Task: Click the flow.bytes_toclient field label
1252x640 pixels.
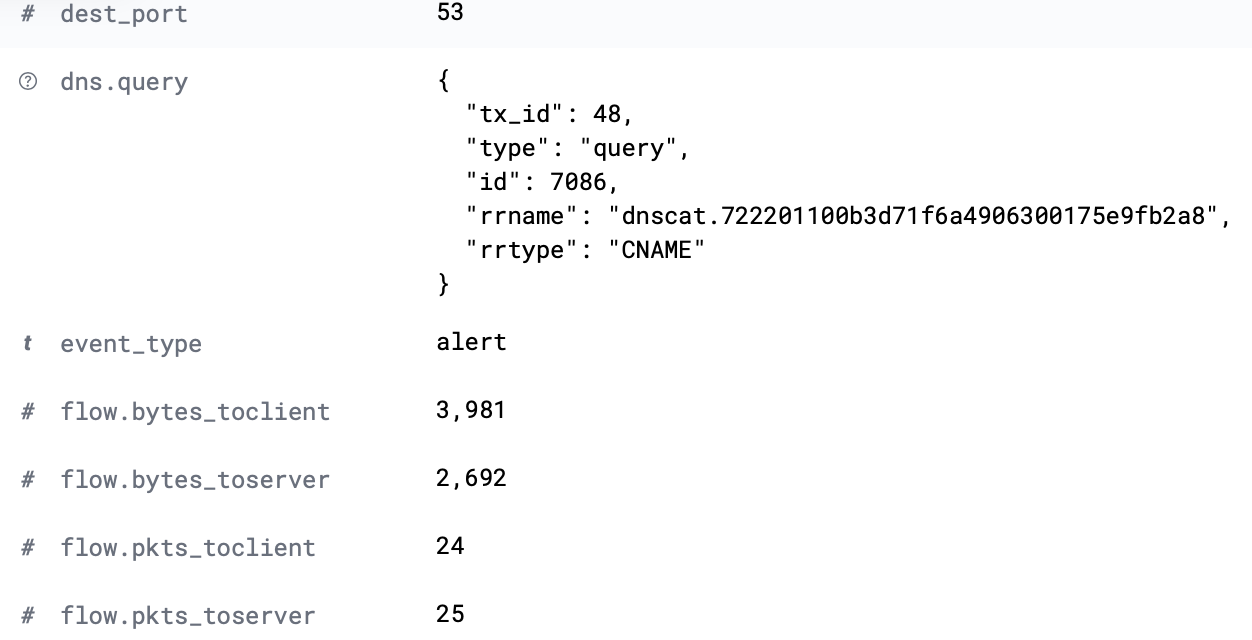Action: pos(195,412)
